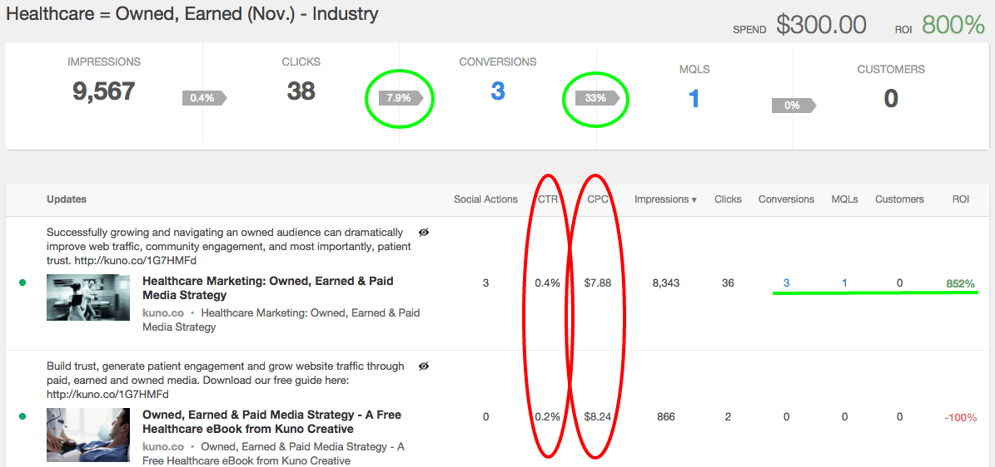Sort by Impressions column header
Image resolution: width=995 pixels, height=467 pixels.
(x=665, y=199)
